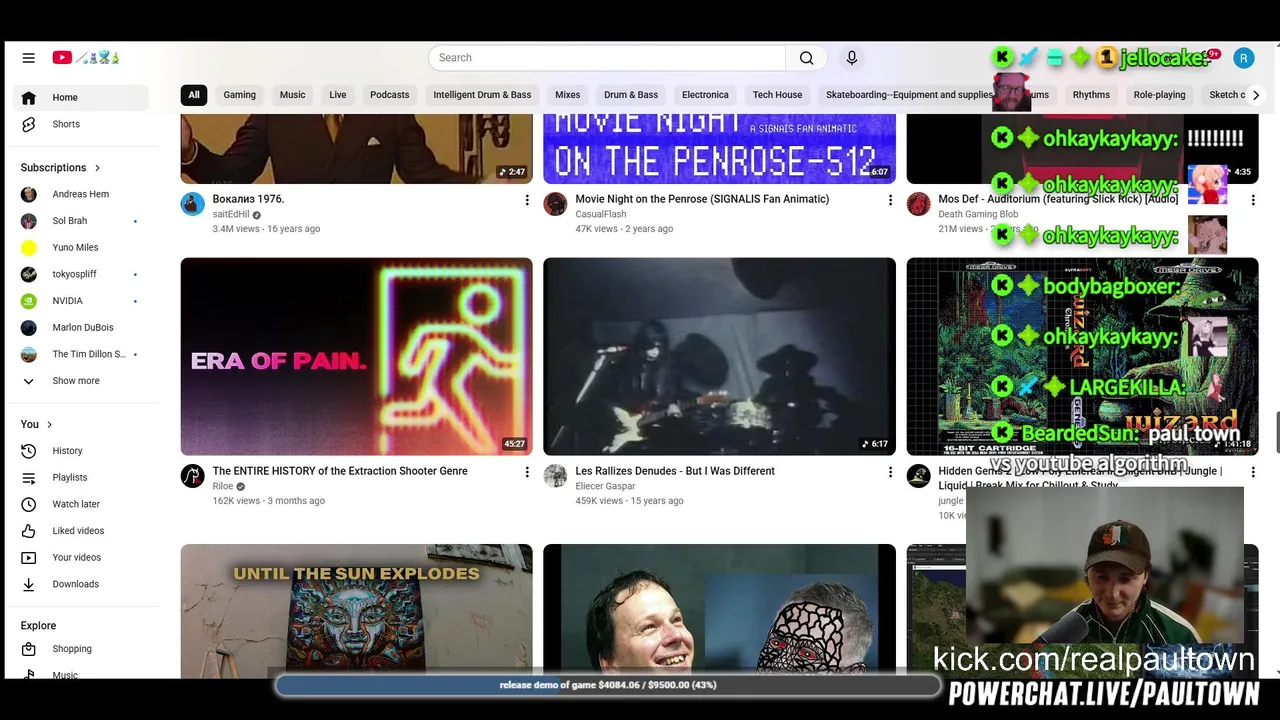
Task: Open UNTIL THE SUN EXPLODES thumbnail
Action: [356, 611]
